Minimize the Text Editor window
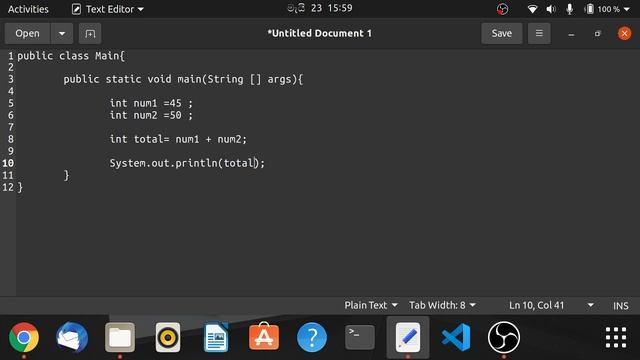 click(x=571, y=34)
